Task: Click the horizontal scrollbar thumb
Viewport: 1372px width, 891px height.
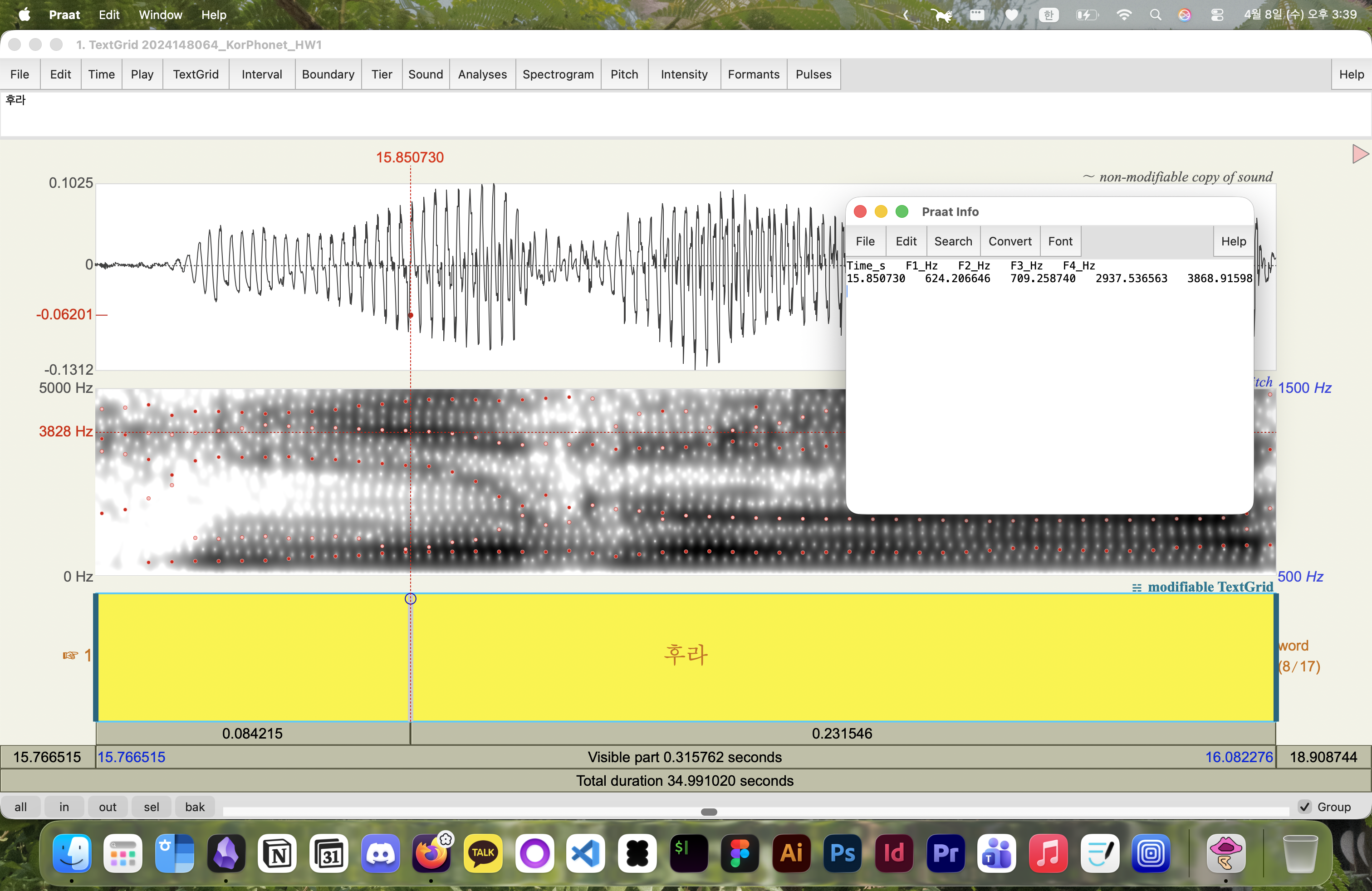Action: pyautogui.click(x=709, y=812)
